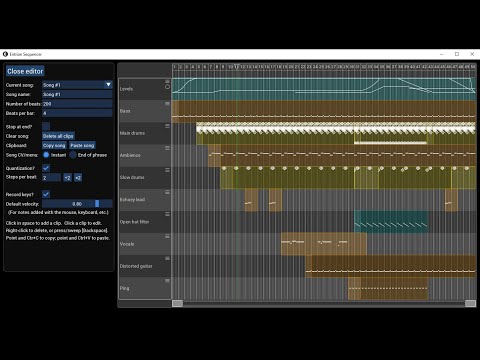Click the Beats per bar input field

77,113
